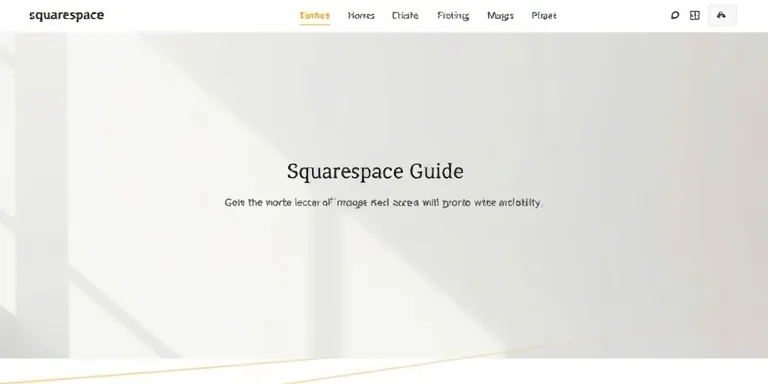
Task: Open the fifth item in the top navigation
Action: pos(500,16)
